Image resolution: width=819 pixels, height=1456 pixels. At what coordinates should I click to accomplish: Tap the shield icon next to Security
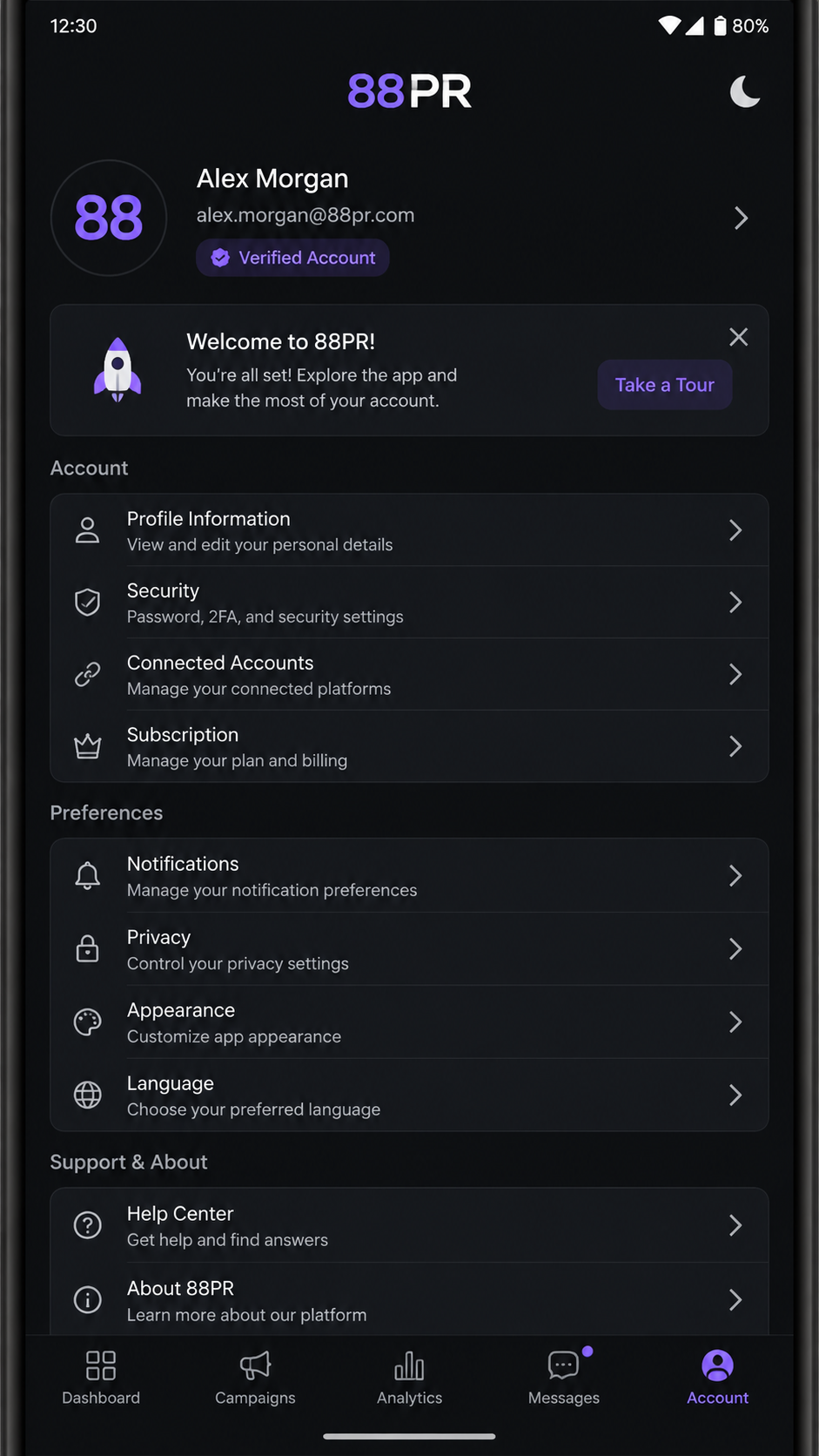[87, 602]
